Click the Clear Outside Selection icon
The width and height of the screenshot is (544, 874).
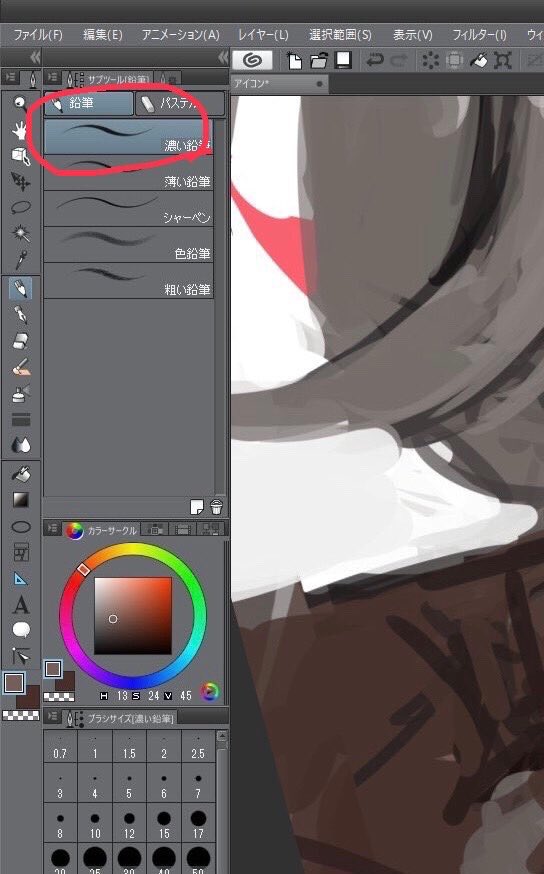(454, 60)
